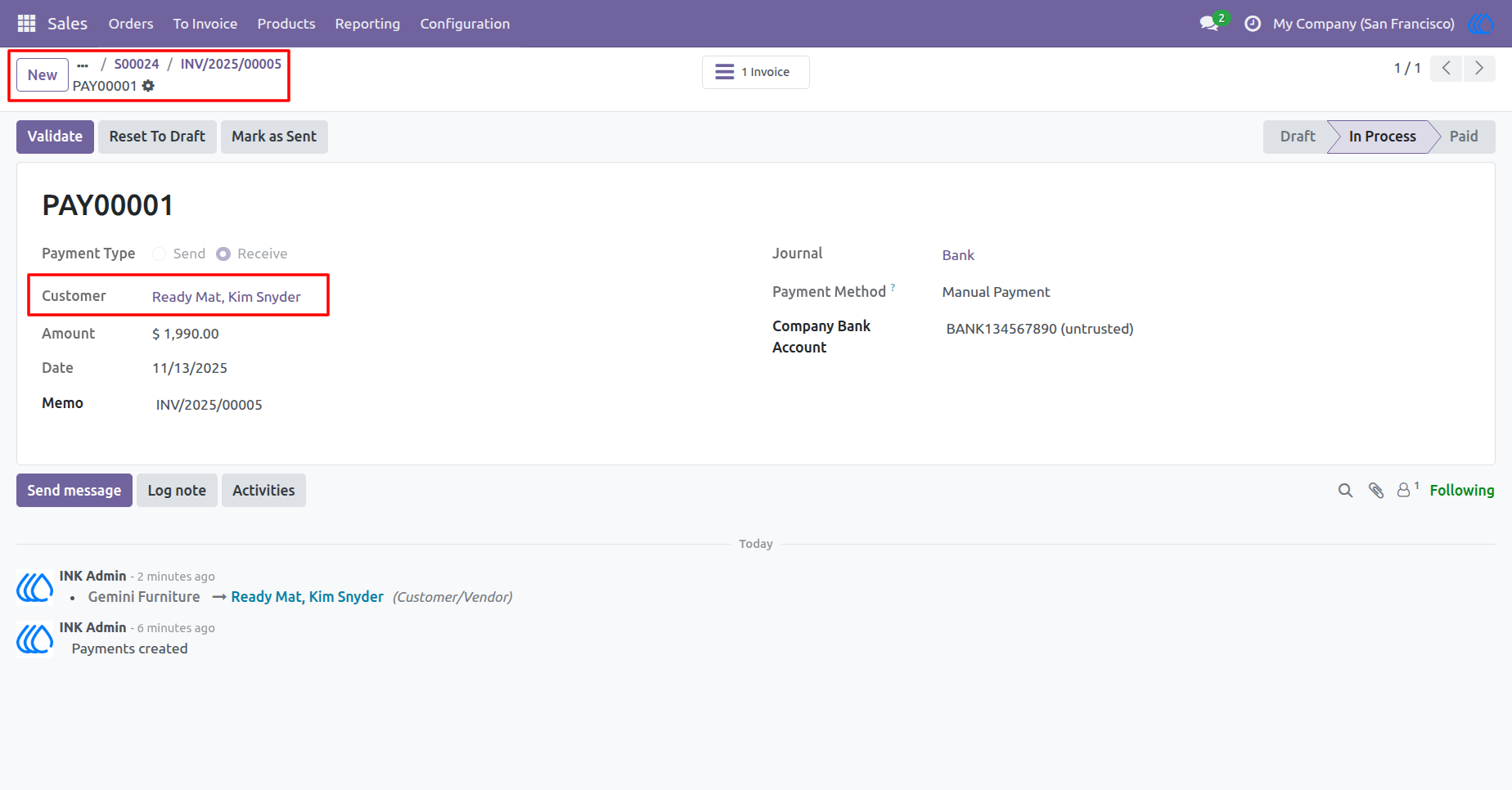Click Reset To Draft button
This screenshot has width=1512, height=790.
pos(157,137)
